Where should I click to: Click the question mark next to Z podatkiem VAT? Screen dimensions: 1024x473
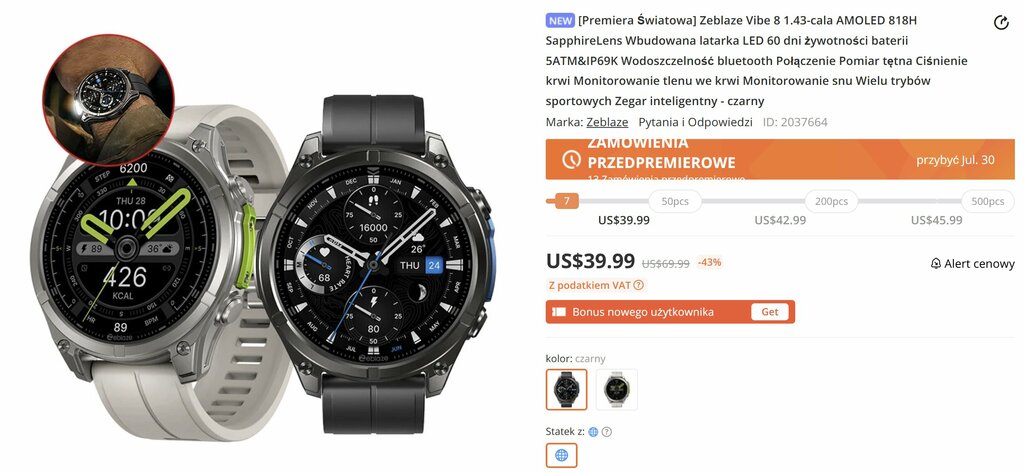pyautogui.click(x=638, y=285)
